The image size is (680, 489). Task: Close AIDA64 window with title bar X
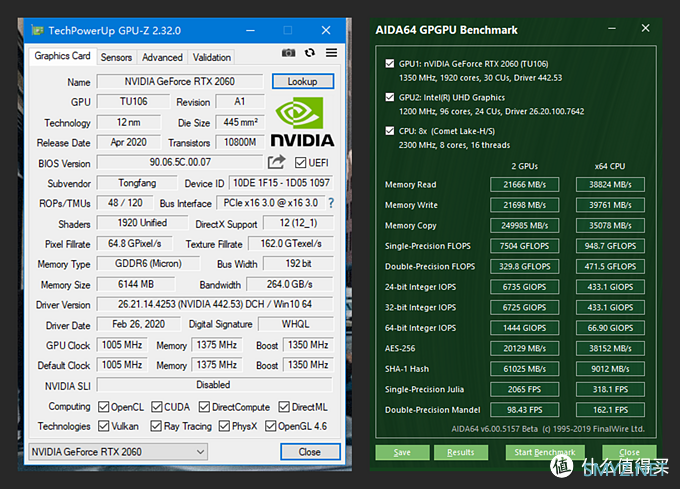[645, 28]
